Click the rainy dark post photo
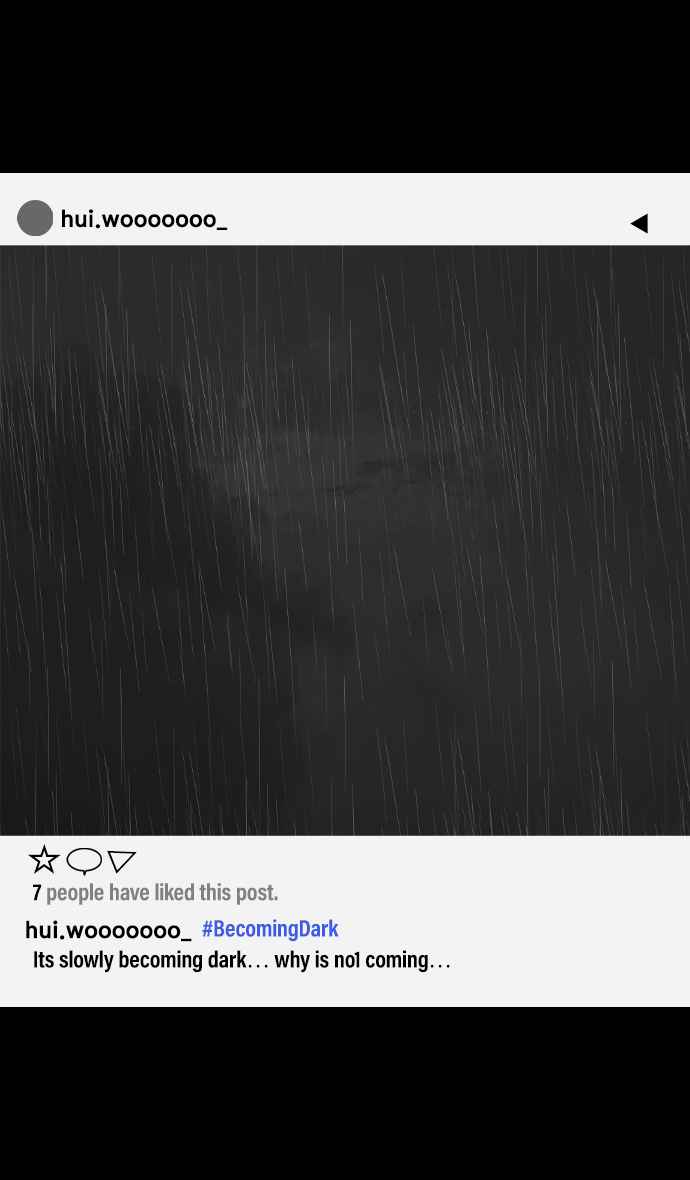This screenshot has width=690, height=1180. click(x=345, y=540)
